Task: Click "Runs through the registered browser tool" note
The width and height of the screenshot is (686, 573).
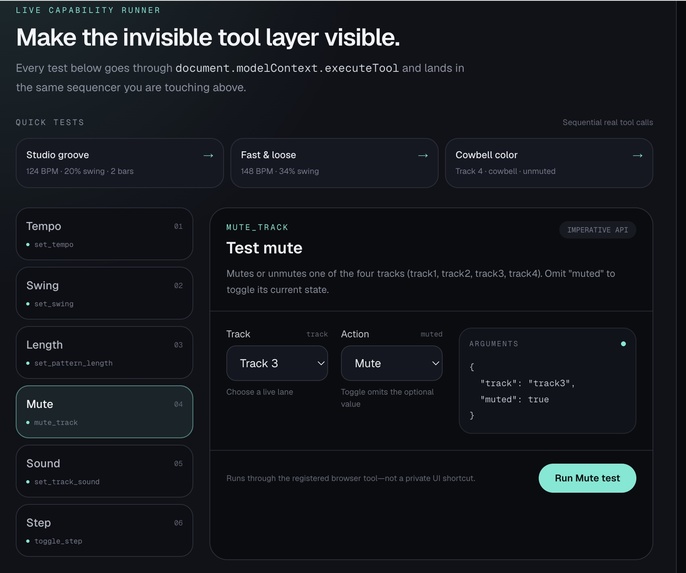Action: pyautogui.click(x=350, y=478)
